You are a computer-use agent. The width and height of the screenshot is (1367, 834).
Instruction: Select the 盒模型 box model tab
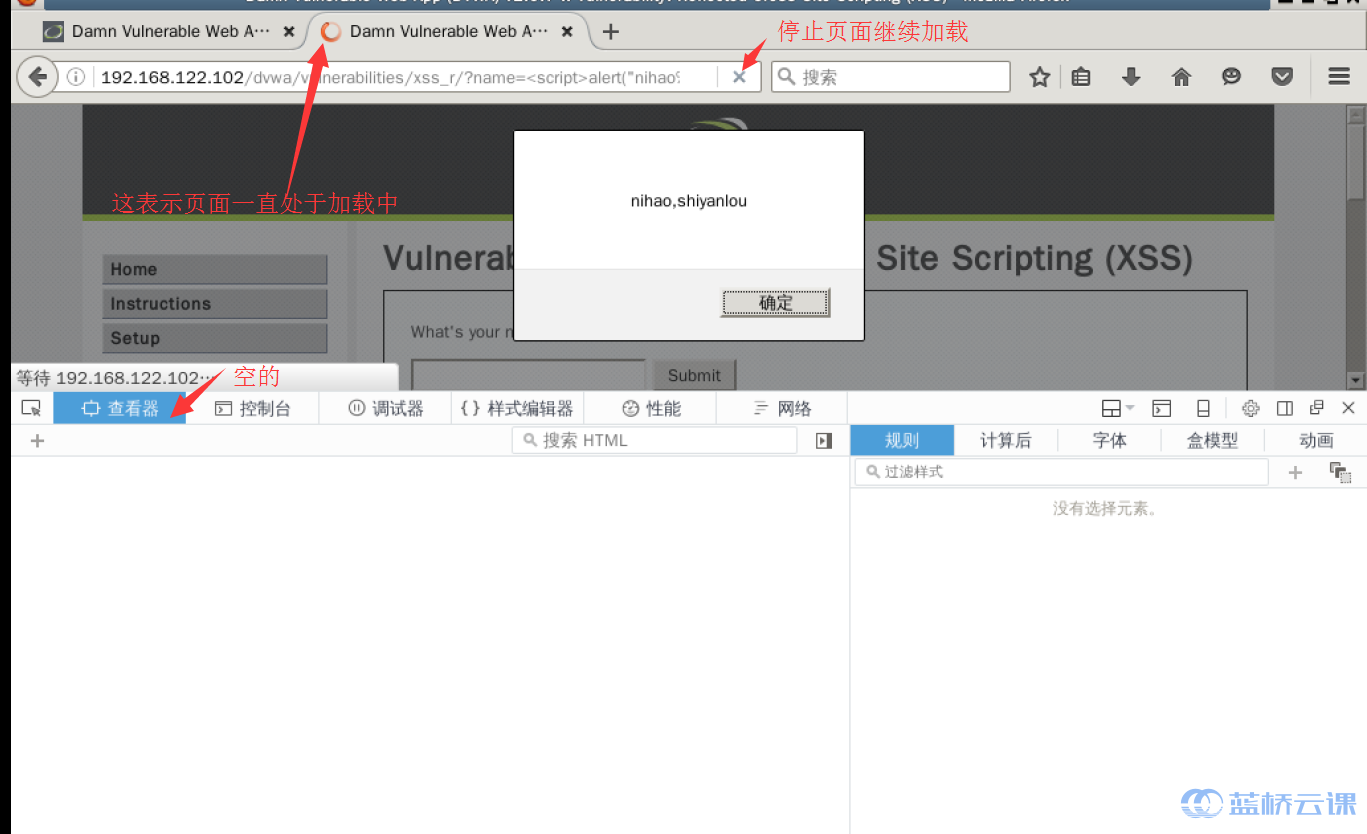pos(1212,440)
